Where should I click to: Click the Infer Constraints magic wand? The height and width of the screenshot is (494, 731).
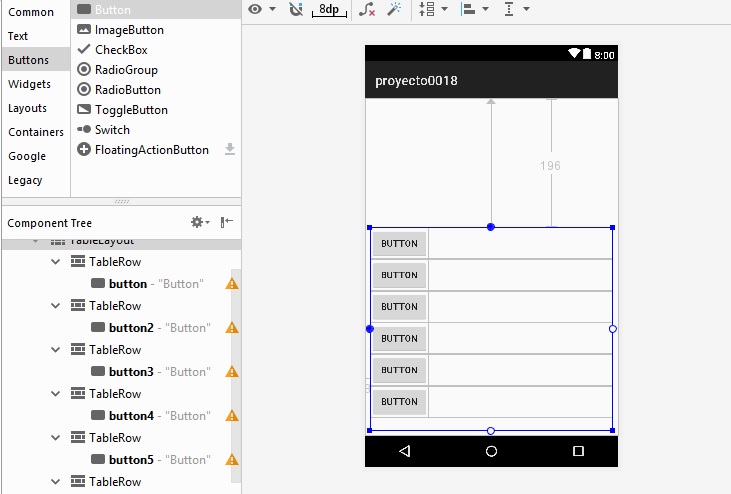pos(395,9)
